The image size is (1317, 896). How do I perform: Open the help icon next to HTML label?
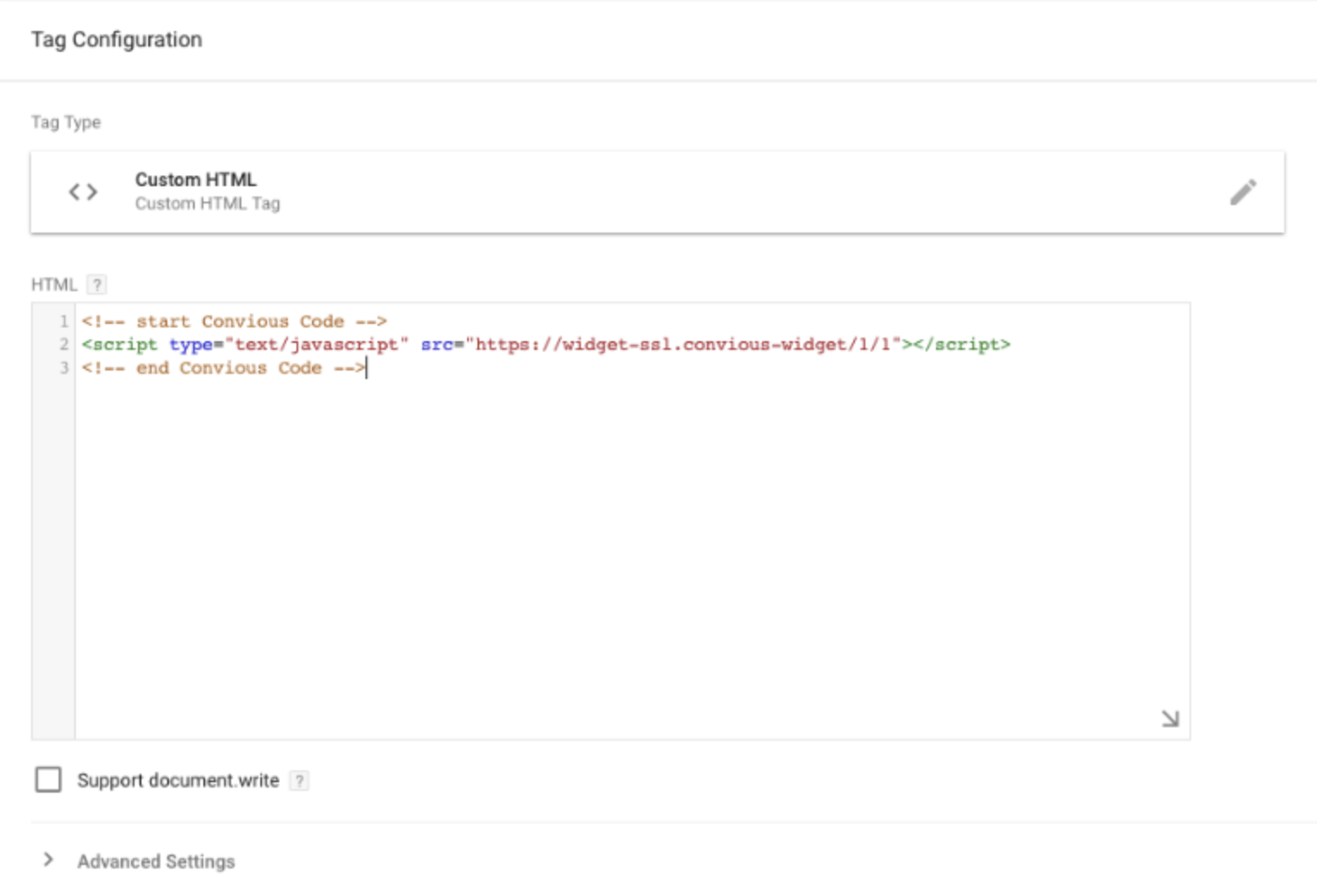coord(97,285)
